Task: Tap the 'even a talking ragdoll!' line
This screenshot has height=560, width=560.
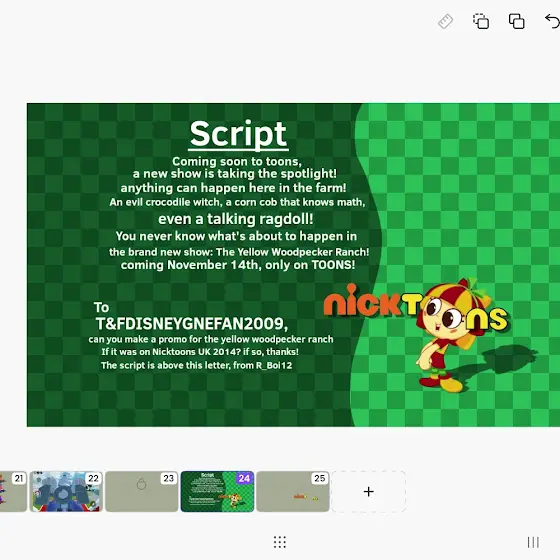Action: click(x=236, y=219)
